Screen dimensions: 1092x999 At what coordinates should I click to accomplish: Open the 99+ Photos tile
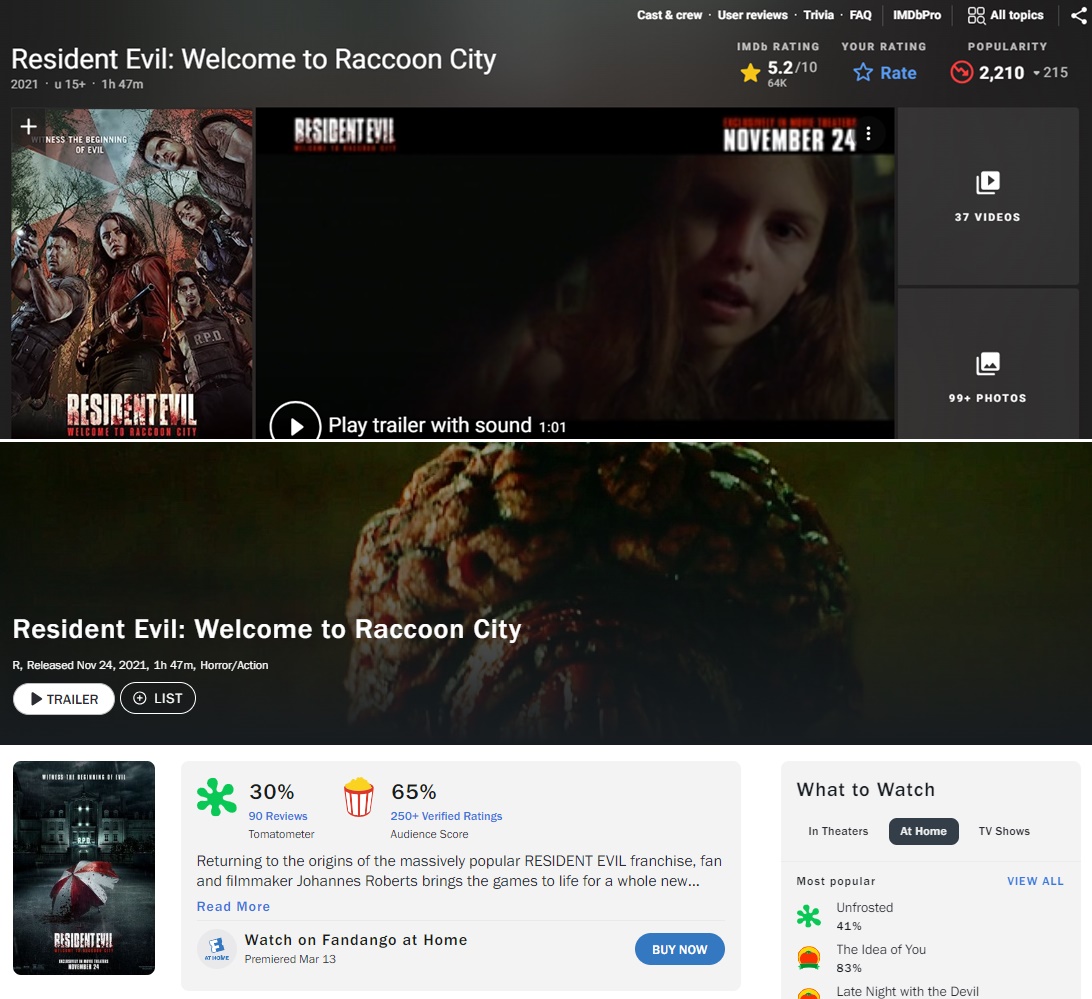click(988, 364)
